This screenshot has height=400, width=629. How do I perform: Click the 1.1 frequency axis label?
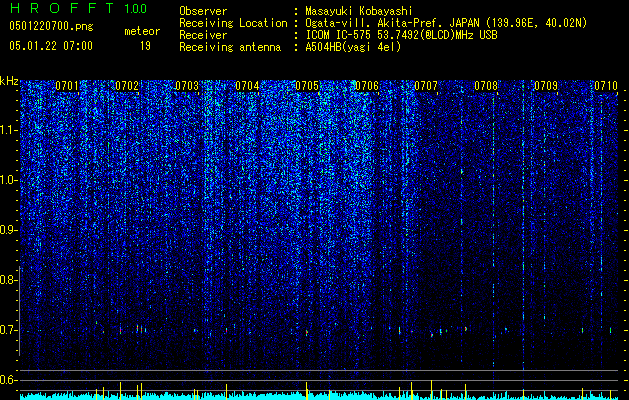9,130
